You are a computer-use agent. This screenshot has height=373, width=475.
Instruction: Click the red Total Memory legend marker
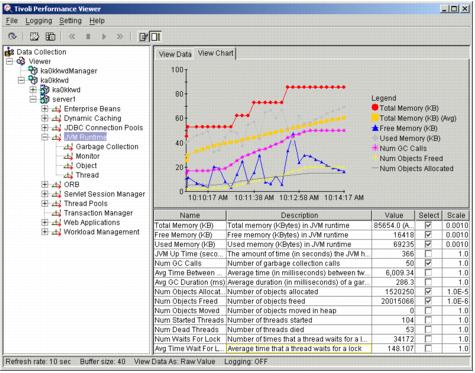(375, 107)
